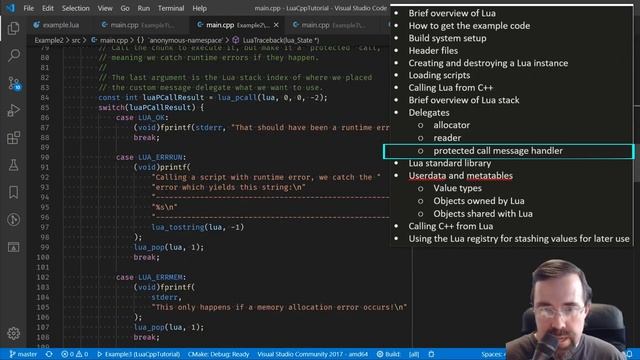Image resolution: width=640 pixels, height=360 pixels.
Task: Open the Explorer view in the activity bar
Action: pyautogui.click(x=13, y=28)
